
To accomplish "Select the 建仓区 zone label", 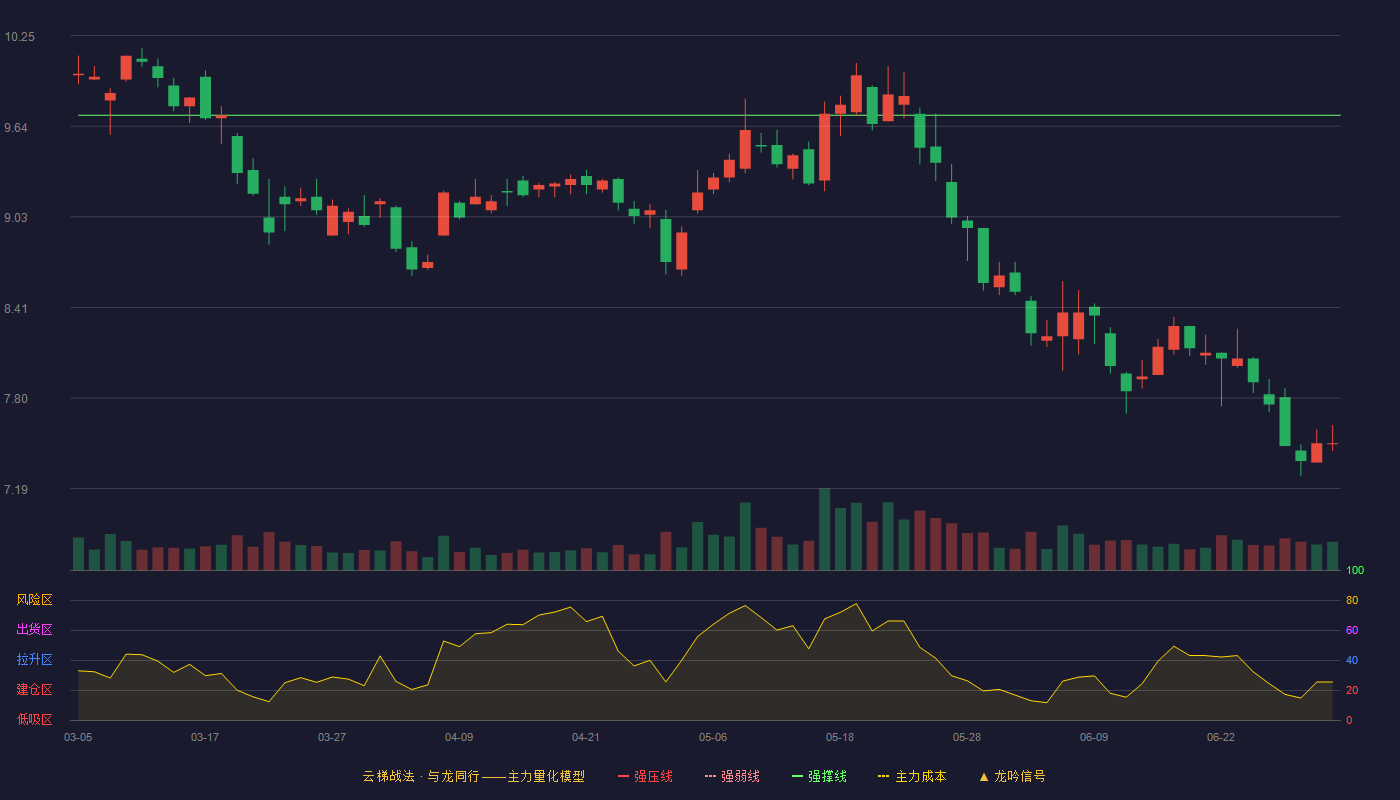I will 34,690.
